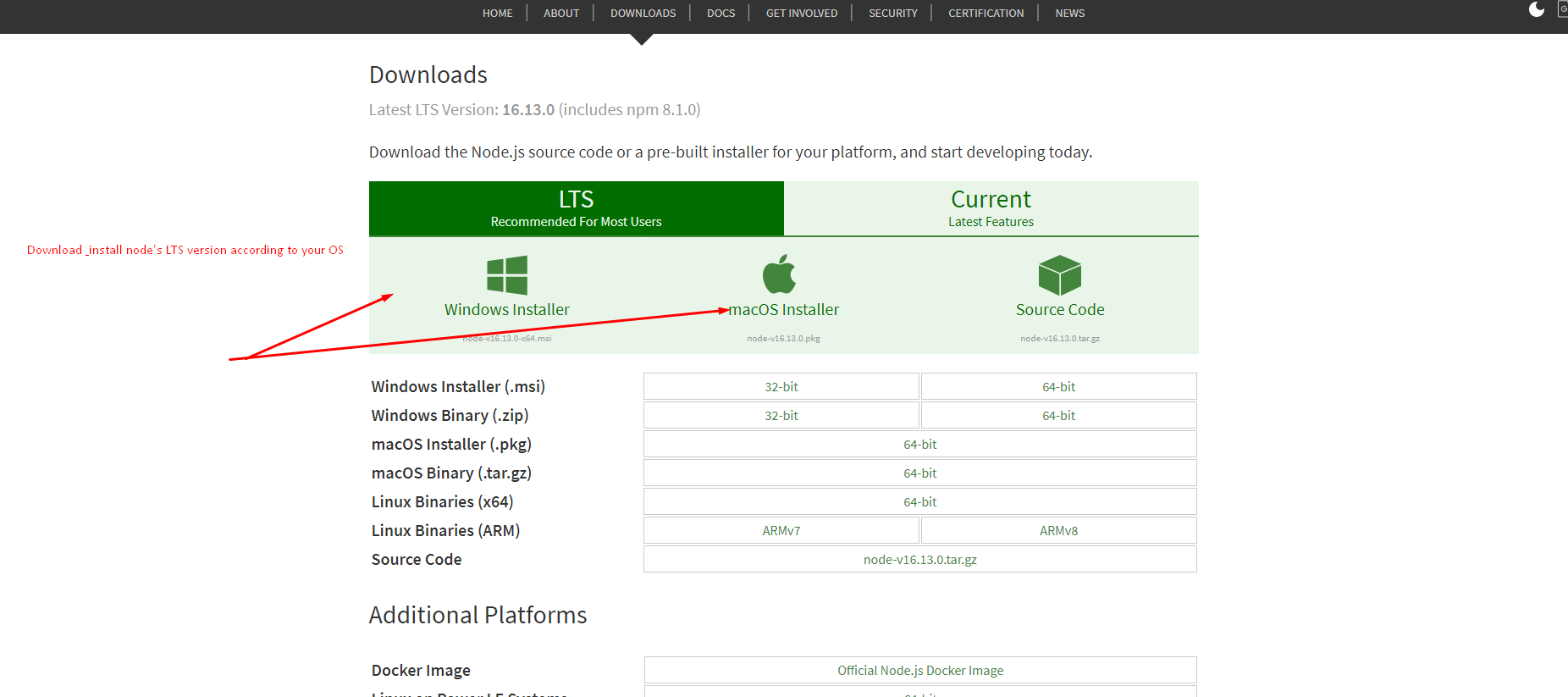The height and width of the screenshot is (697, 1568).
Task: Download Windows Binary (.zip) 64-bit
Action: click(1058, 416)
